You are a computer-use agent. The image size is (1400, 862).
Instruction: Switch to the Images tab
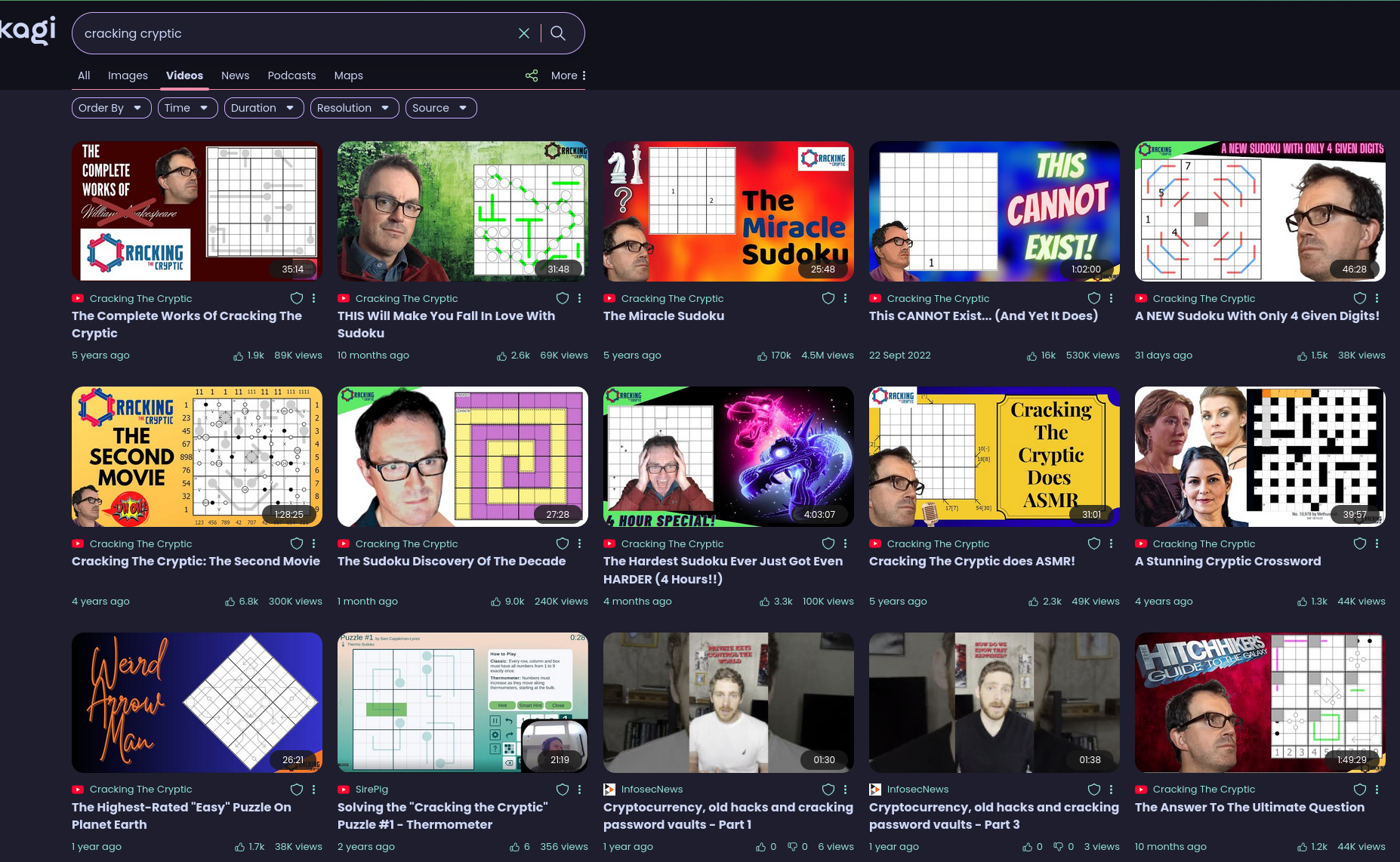128,75
